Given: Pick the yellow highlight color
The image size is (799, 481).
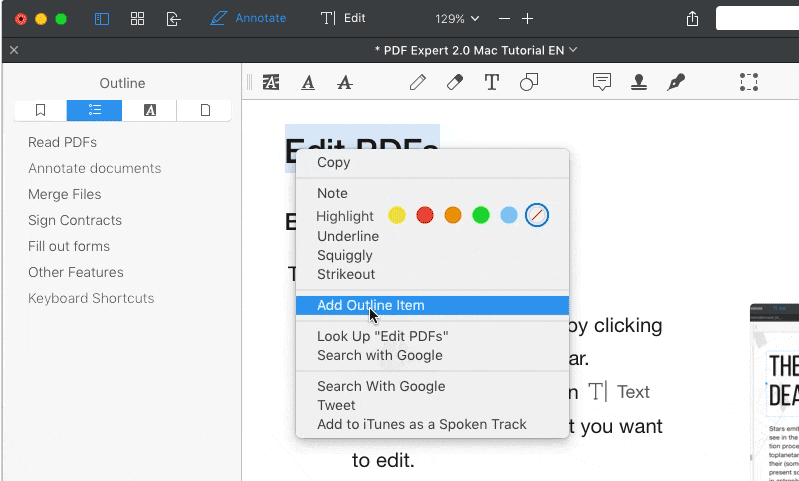Looking at the screenshot, I should coord(397,215).
